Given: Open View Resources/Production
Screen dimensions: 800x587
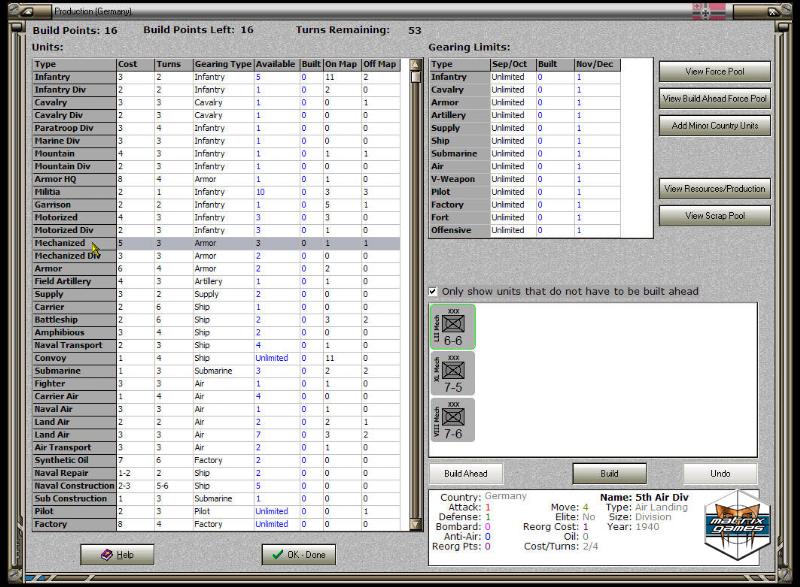Looking at the screenshot, I should (x=714, y=189).
